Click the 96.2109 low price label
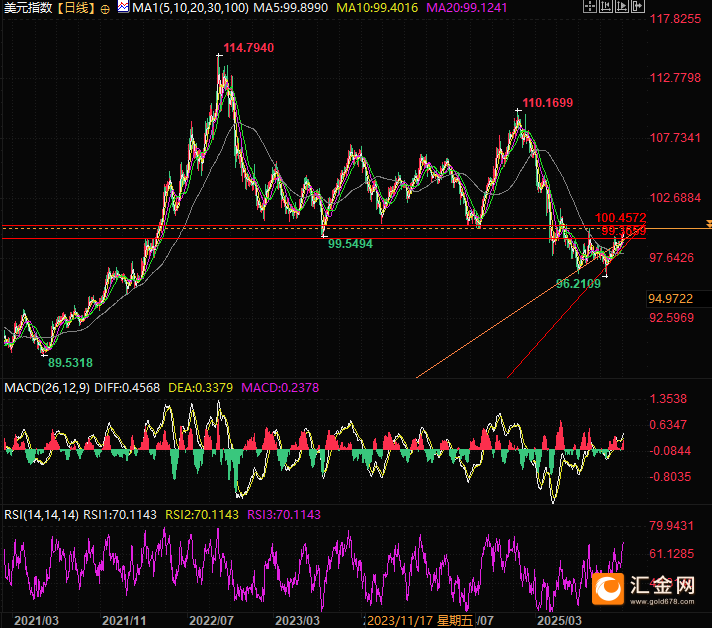Screen dimensions: 712x628 click(x=578, y=284)
